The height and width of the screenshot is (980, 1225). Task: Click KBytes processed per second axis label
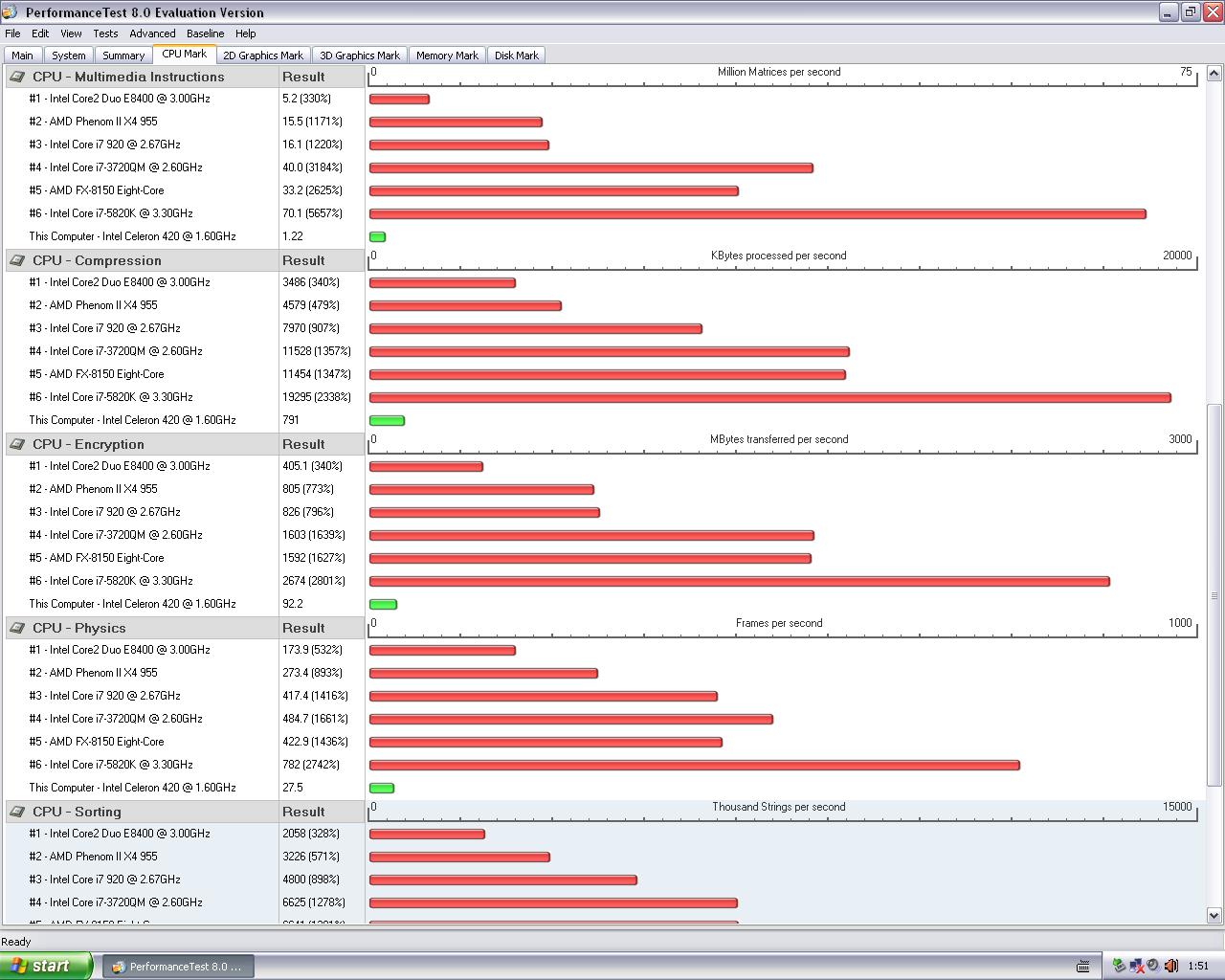(x=778, y=256)
